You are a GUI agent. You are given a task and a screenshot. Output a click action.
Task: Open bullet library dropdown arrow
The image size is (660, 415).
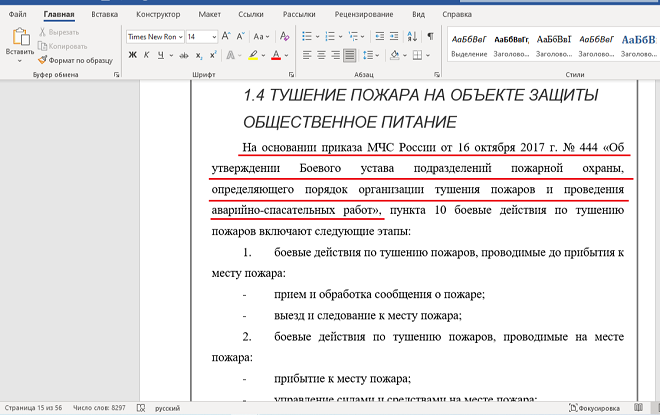[x=317, y=37]
